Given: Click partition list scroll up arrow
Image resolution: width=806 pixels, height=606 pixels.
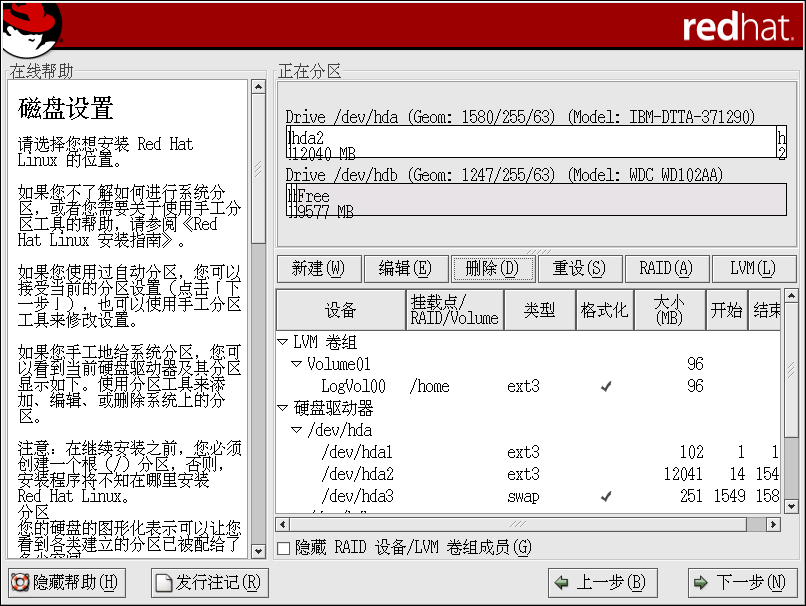Looking at the screenshot, I should coord(792,296).
